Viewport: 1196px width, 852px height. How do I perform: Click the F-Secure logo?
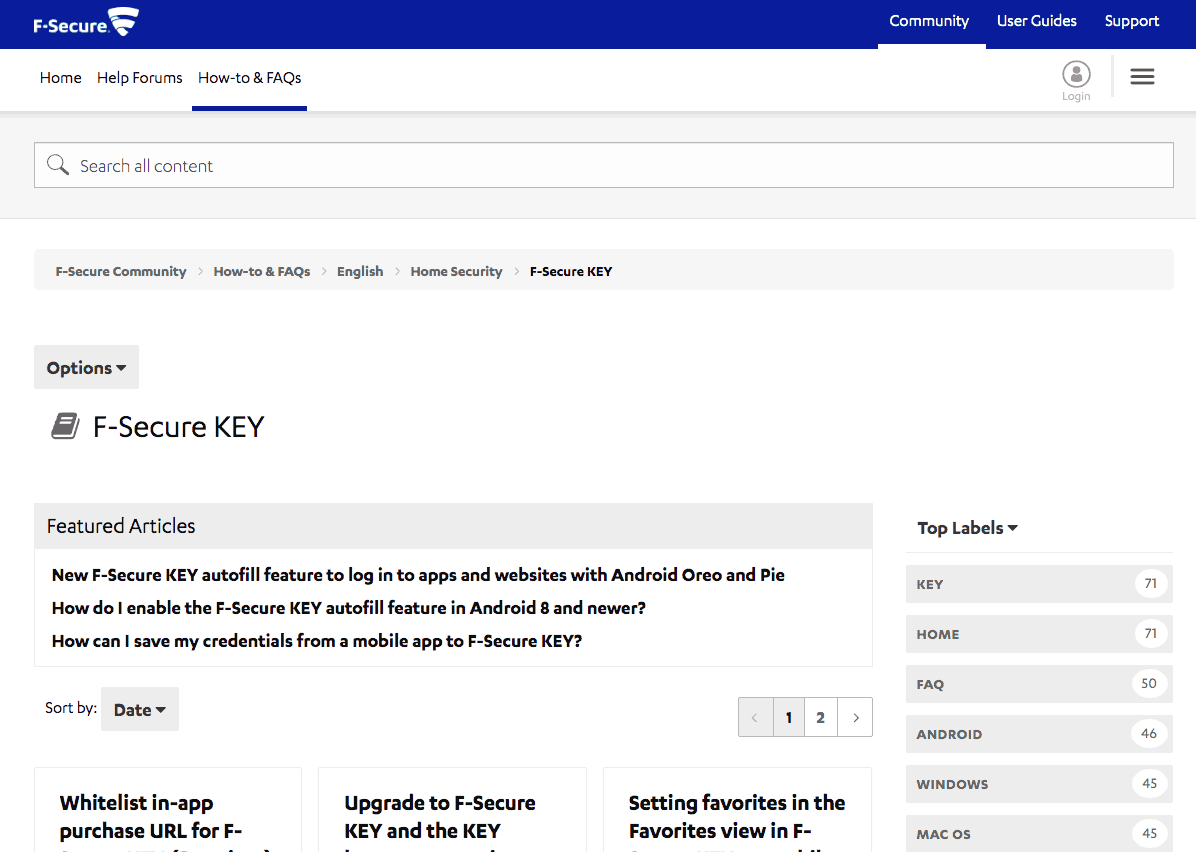85,21
